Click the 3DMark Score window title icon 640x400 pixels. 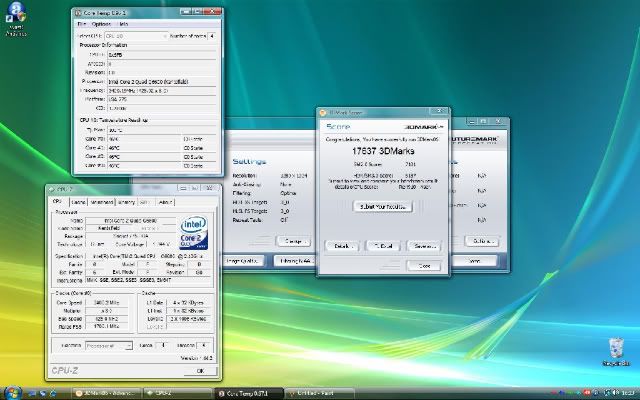pyautogui.click(x=322, y=113)
